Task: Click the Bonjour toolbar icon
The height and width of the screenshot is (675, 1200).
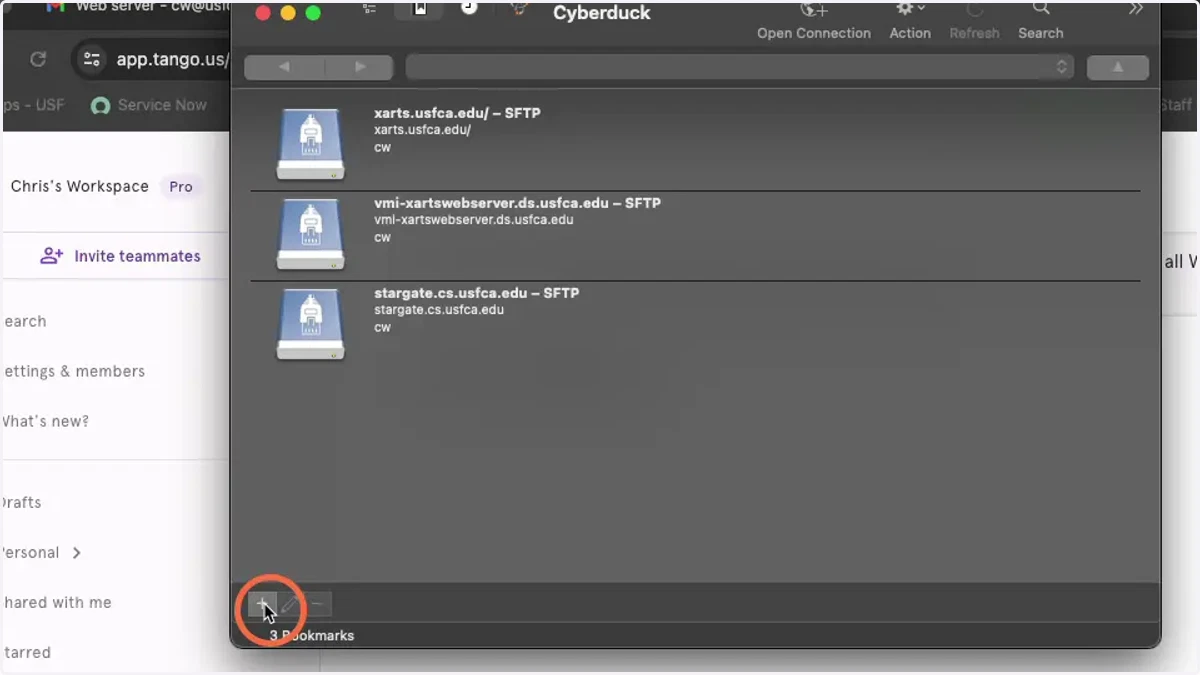Action: click(x=519, y=9)
